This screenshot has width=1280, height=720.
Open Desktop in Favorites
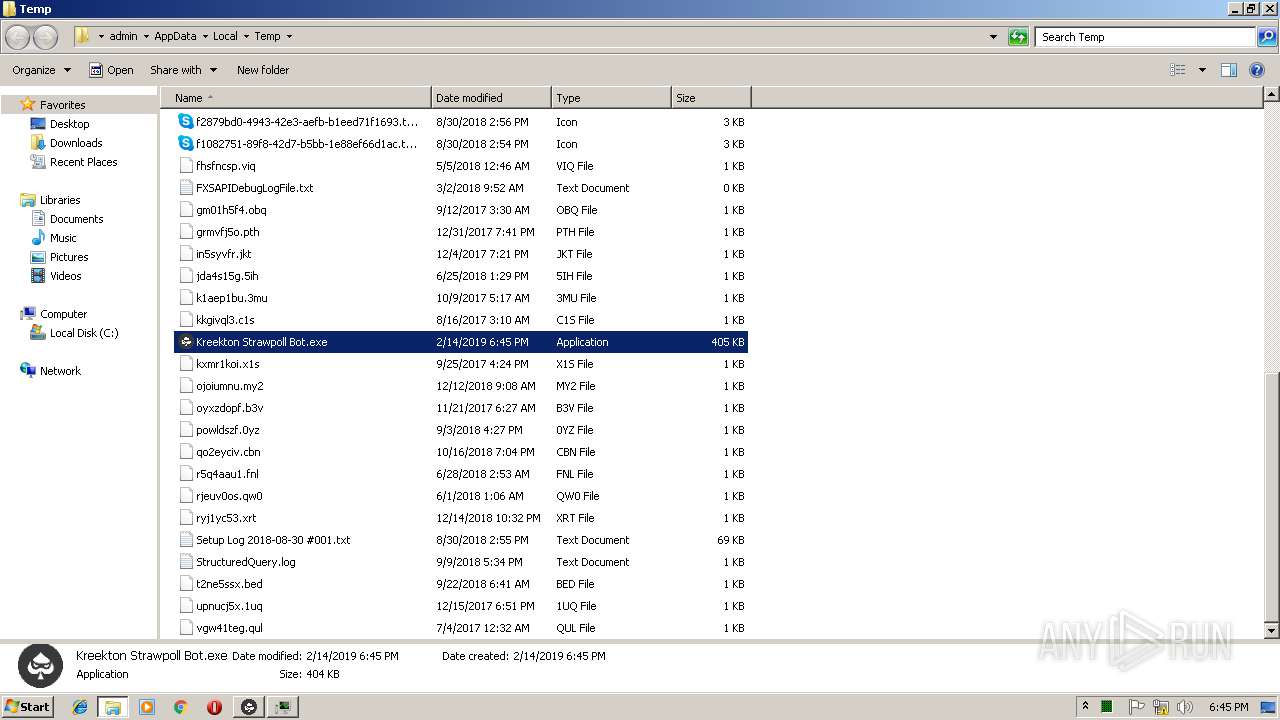click(69, 124)
